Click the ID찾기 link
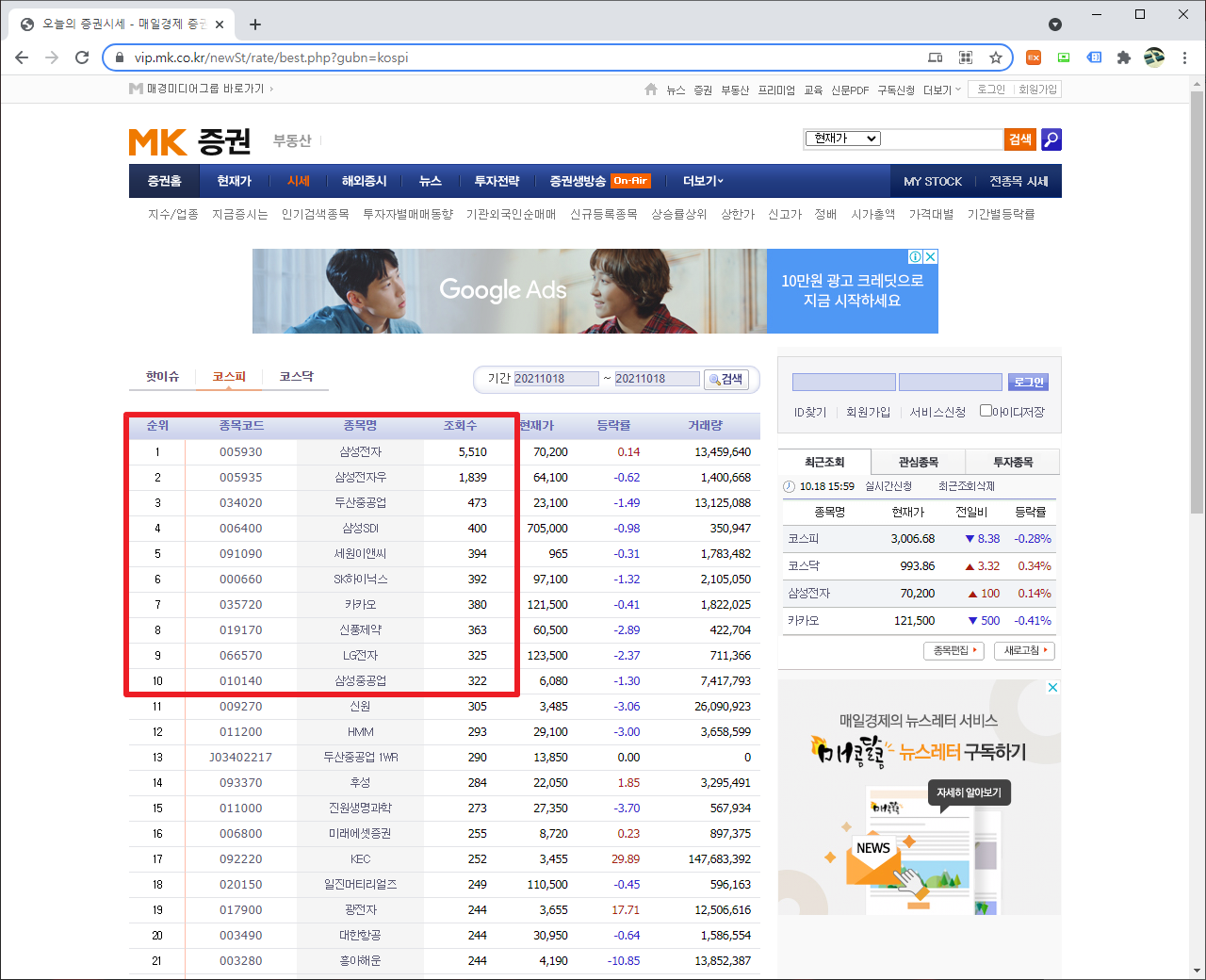The width and height of the screenshot is (1206, 980). 810,412
